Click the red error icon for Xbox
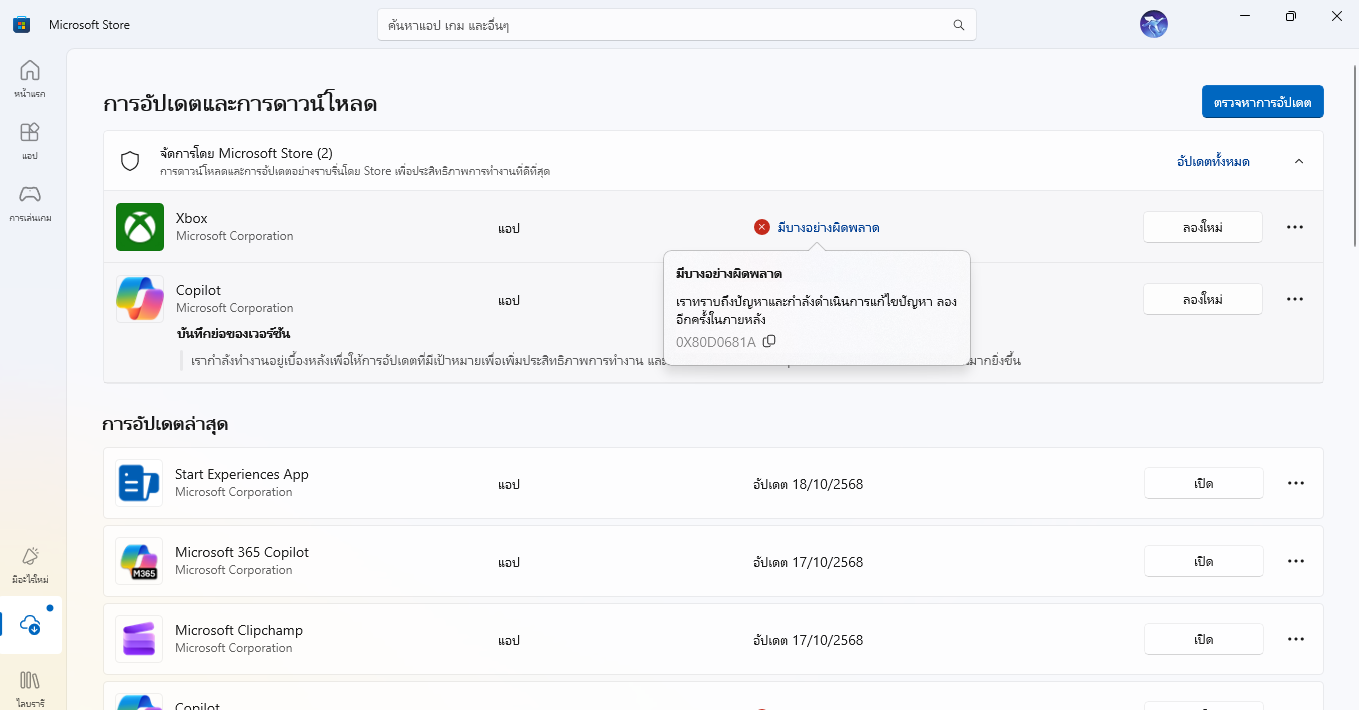The width and height of the screenshot is (1359, 710). pyautogui.click(x=762, y=227)
